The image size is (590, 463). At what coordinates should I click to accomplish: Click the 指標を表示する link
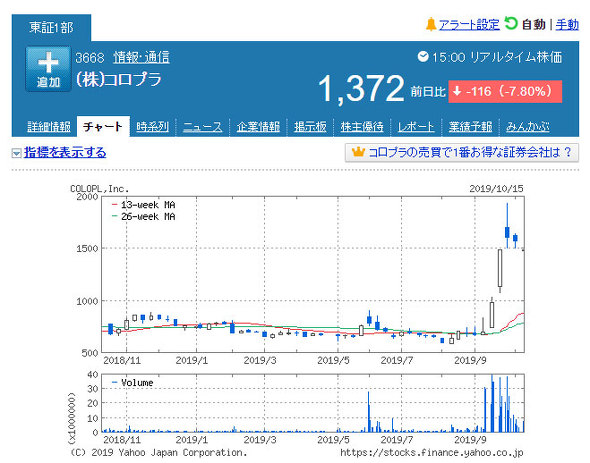[65, 152]
